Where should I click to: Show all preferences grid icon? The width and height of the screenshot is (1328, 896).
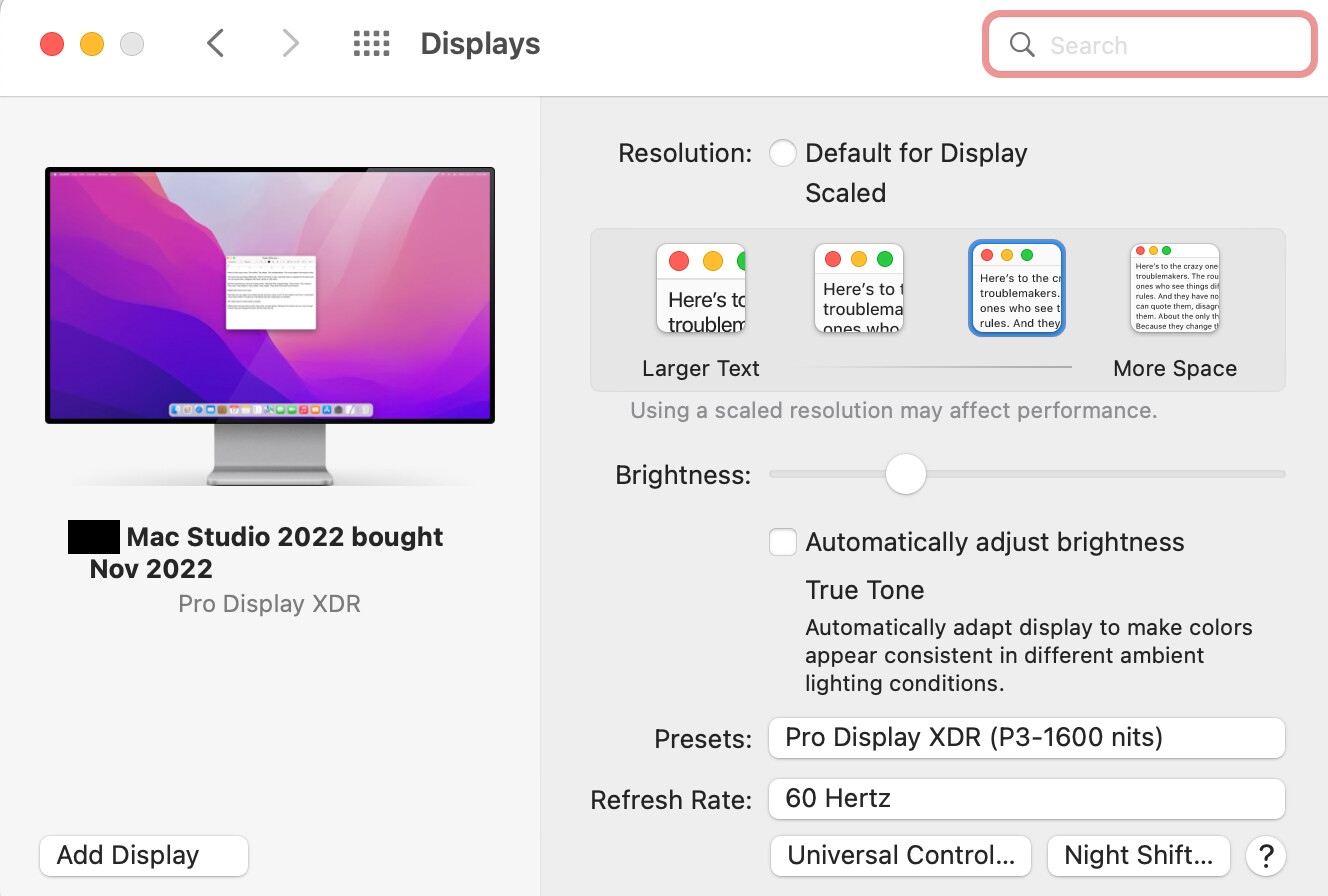point(371,43)
